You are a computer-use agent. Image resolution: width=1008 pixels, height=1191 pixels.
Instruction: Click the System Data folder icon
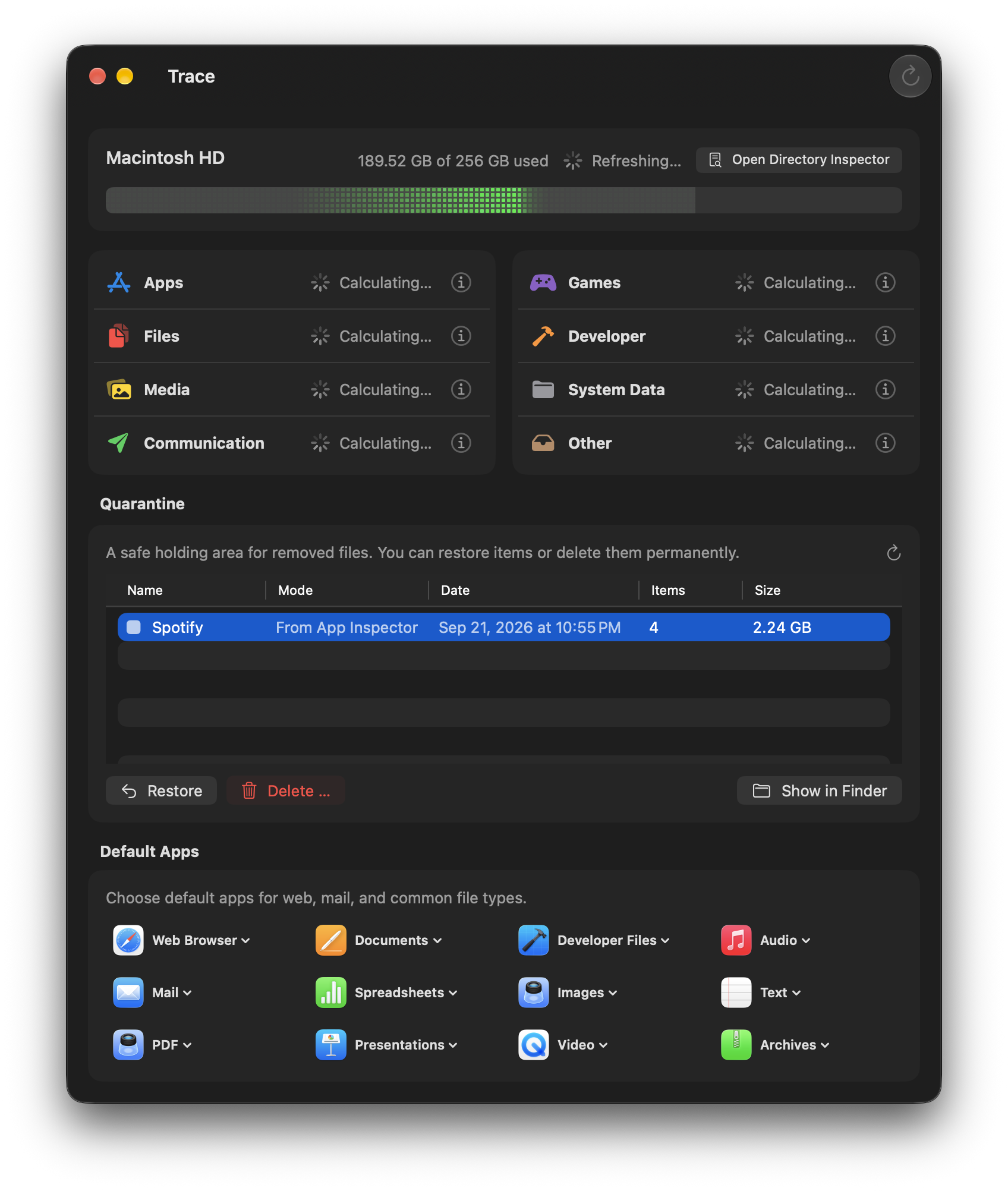[543, 390]
